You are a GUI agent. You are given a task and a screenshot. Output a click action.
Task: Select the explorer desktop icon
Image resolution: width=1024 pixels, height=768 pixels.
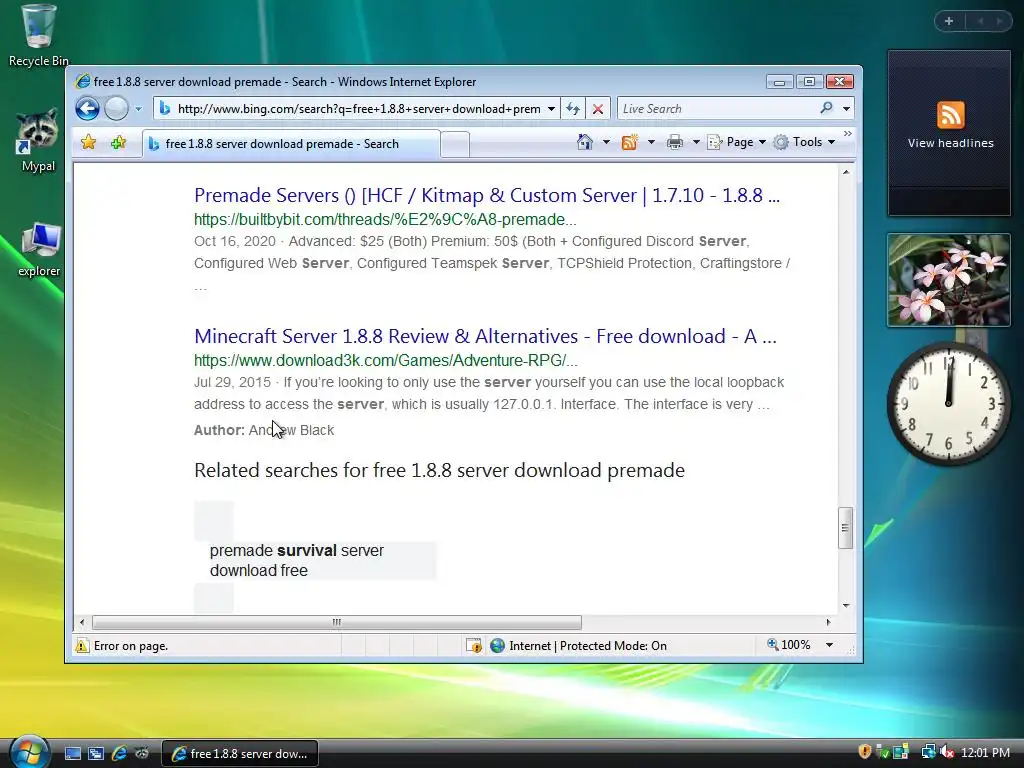click(39, 249)
